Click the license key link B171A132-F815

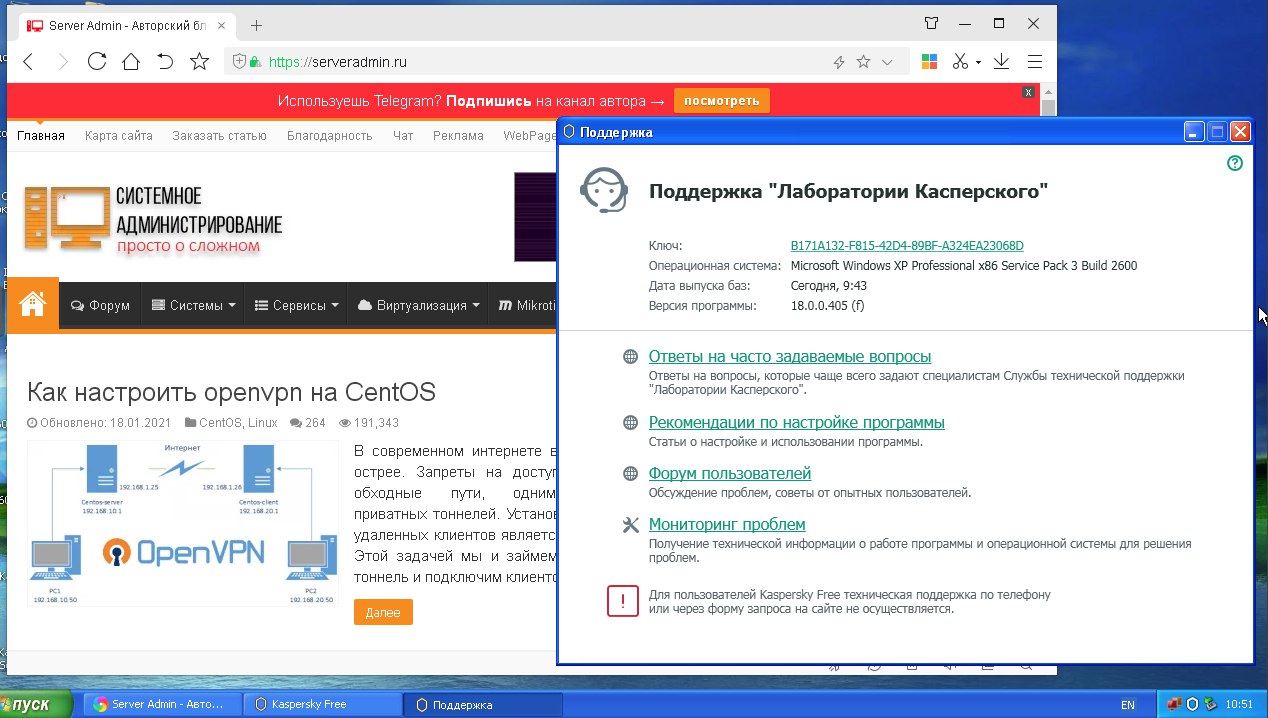coord(907,246)
